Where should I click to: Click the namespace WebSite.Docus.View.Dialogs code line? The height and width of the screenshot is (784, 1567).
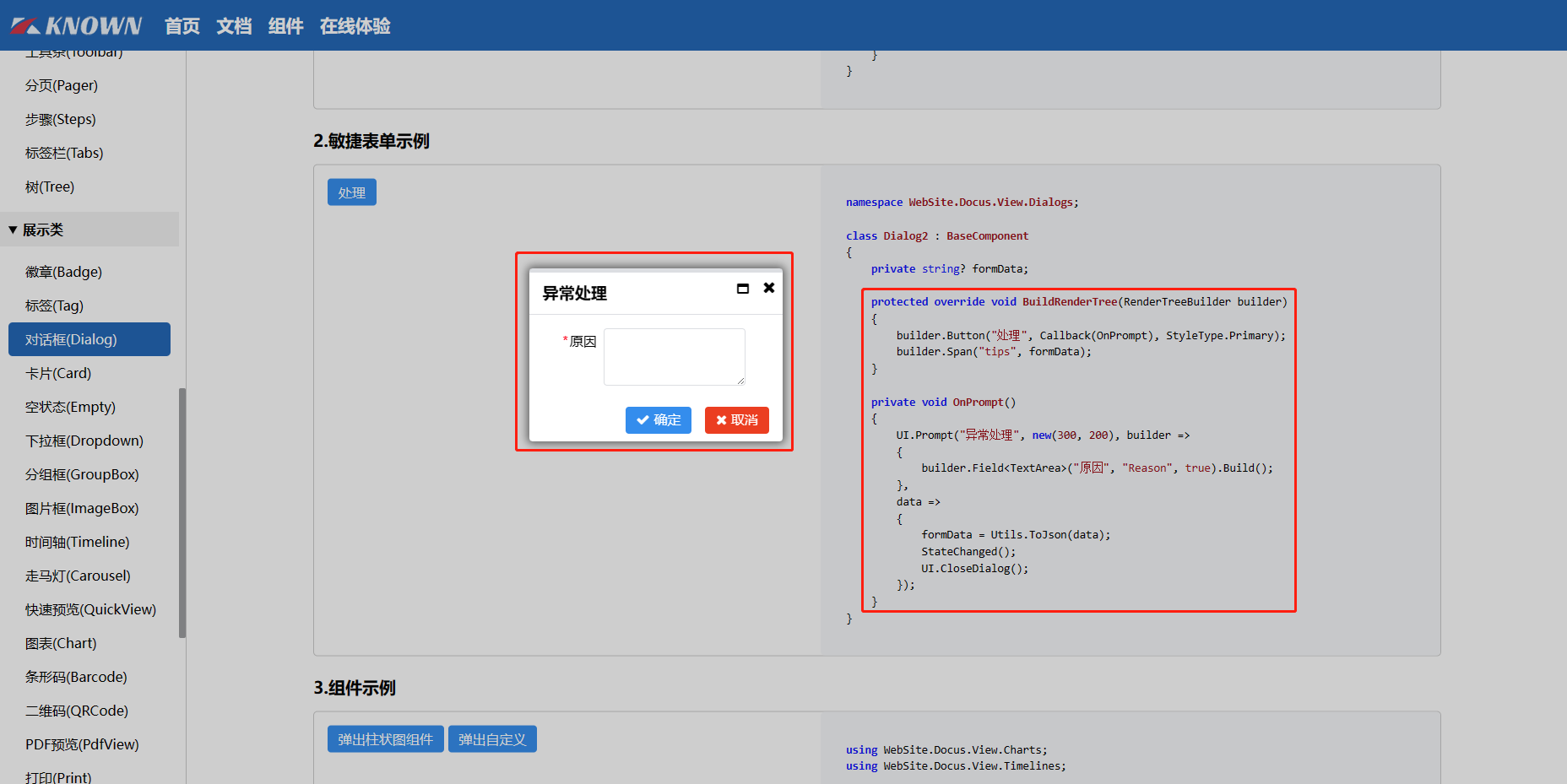point(962,203)
